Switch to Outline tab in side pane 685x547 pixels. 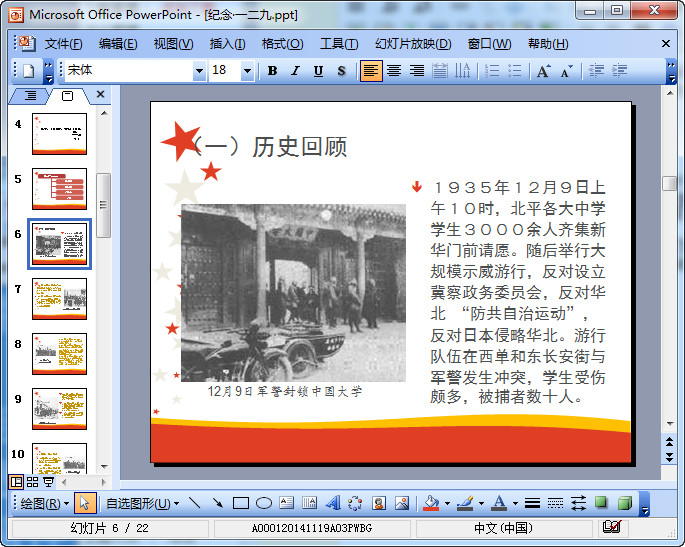coord(30,95)
